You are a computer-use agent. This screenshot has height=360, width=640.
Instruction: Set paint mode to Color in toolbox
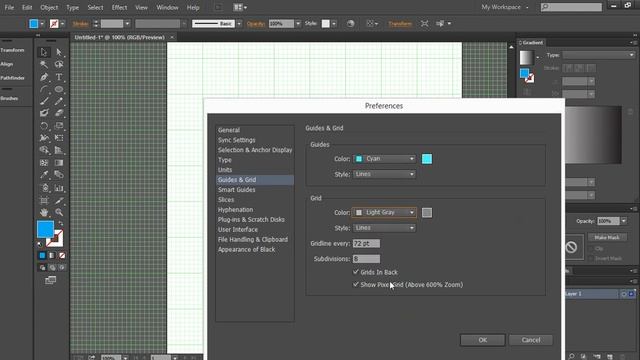click(42, 256)
